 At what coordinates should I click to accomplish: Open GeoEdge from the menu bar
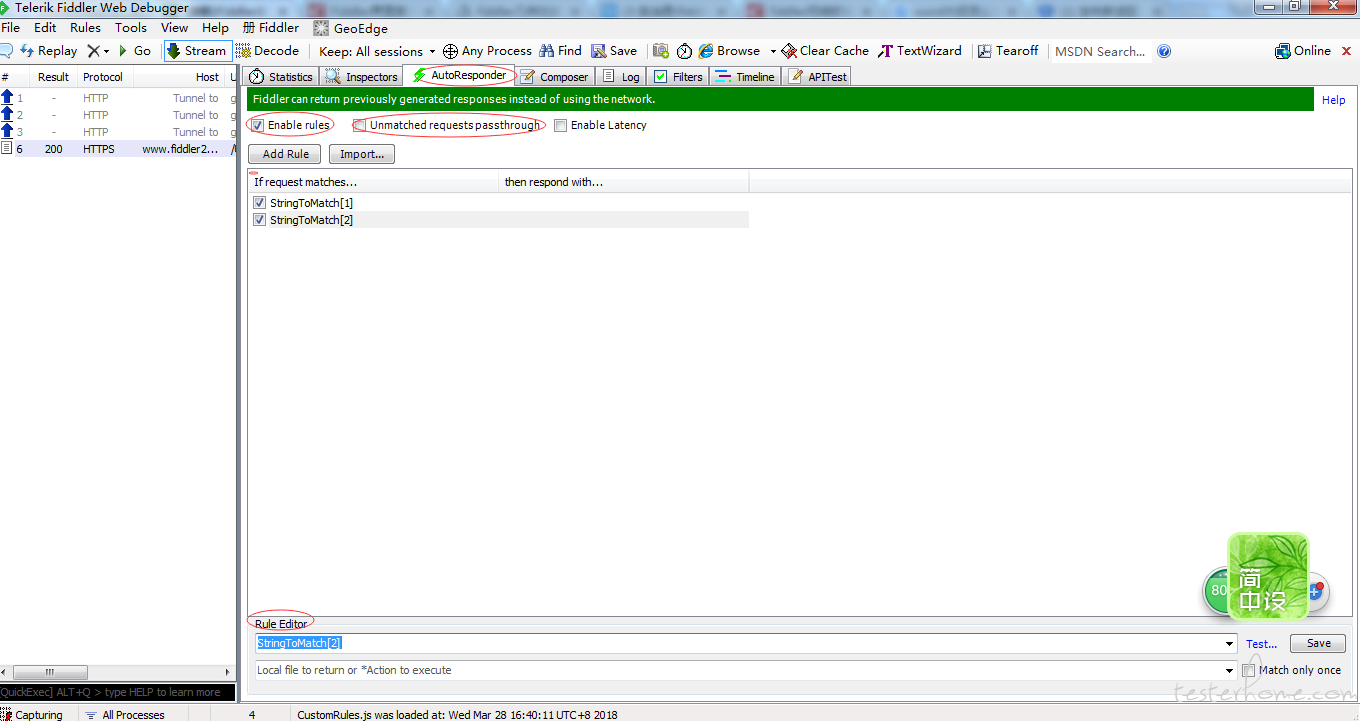click(350, 28)
